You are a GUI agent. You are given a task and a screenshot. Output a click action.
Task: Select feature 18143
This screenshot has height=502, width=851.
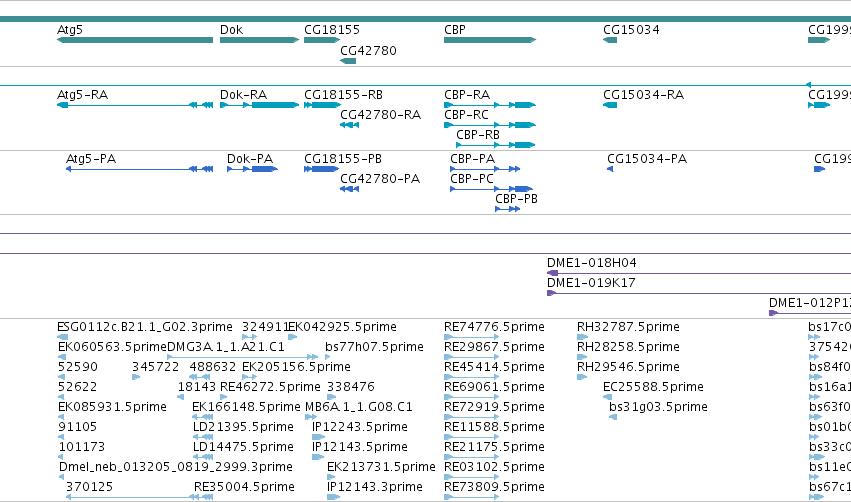(x=181, y=397)
